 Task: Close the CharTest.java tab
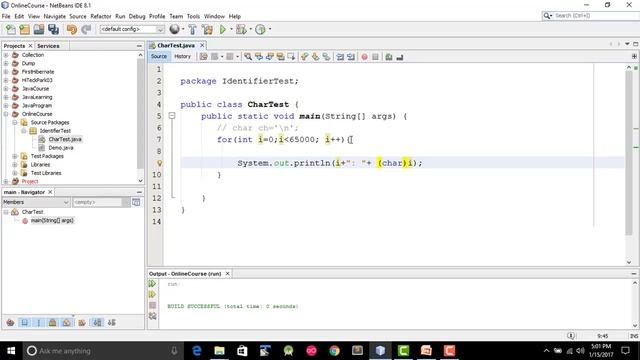202,45
